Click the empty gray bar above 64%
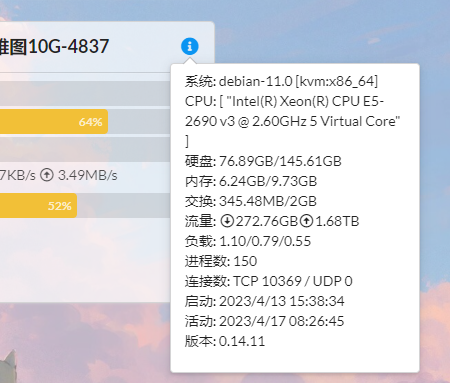This screenshot has height=383, width=450. 85,94
